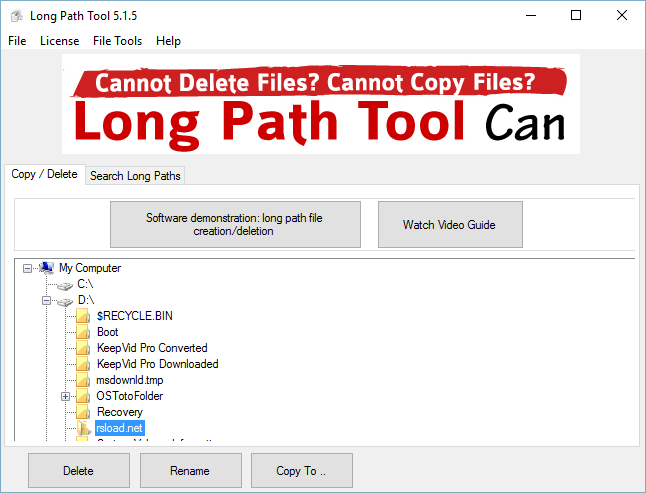646x493 pixels.
Task: Collapse the D:\ drive node
Action: click(47, 301)
